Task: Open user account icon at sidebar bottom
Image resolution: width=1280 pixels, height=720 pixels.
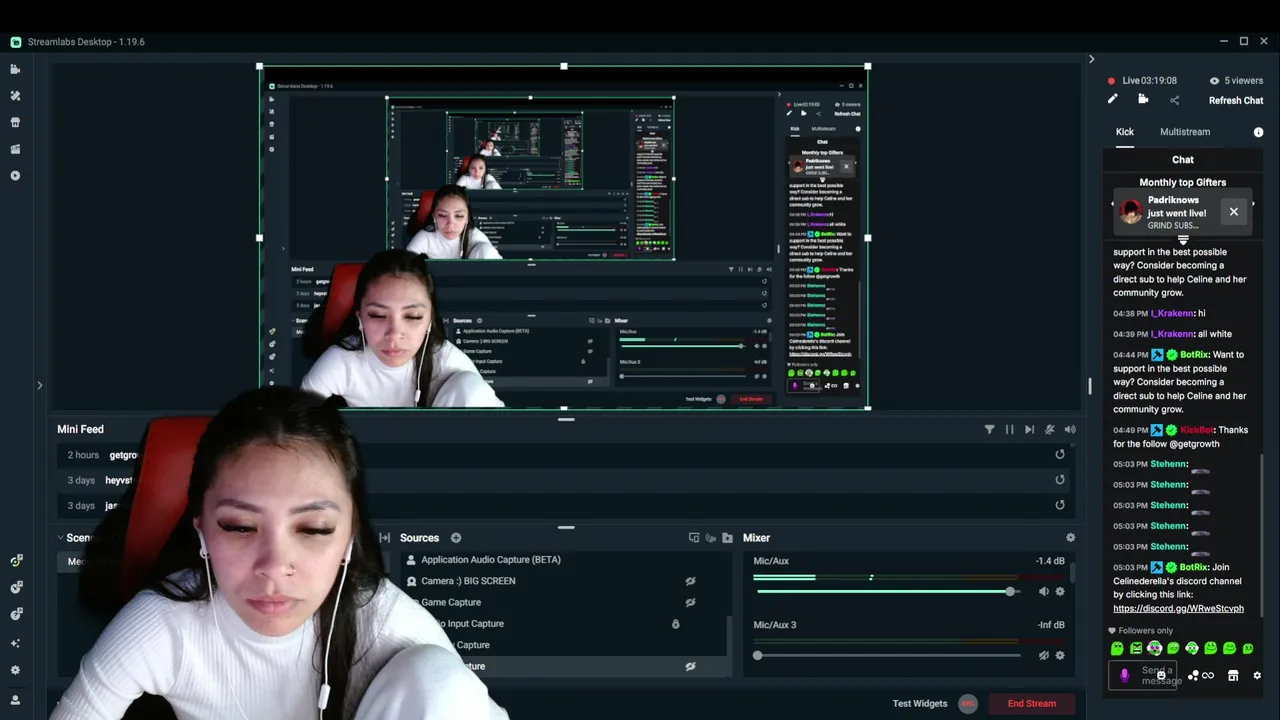Action: 15,700
